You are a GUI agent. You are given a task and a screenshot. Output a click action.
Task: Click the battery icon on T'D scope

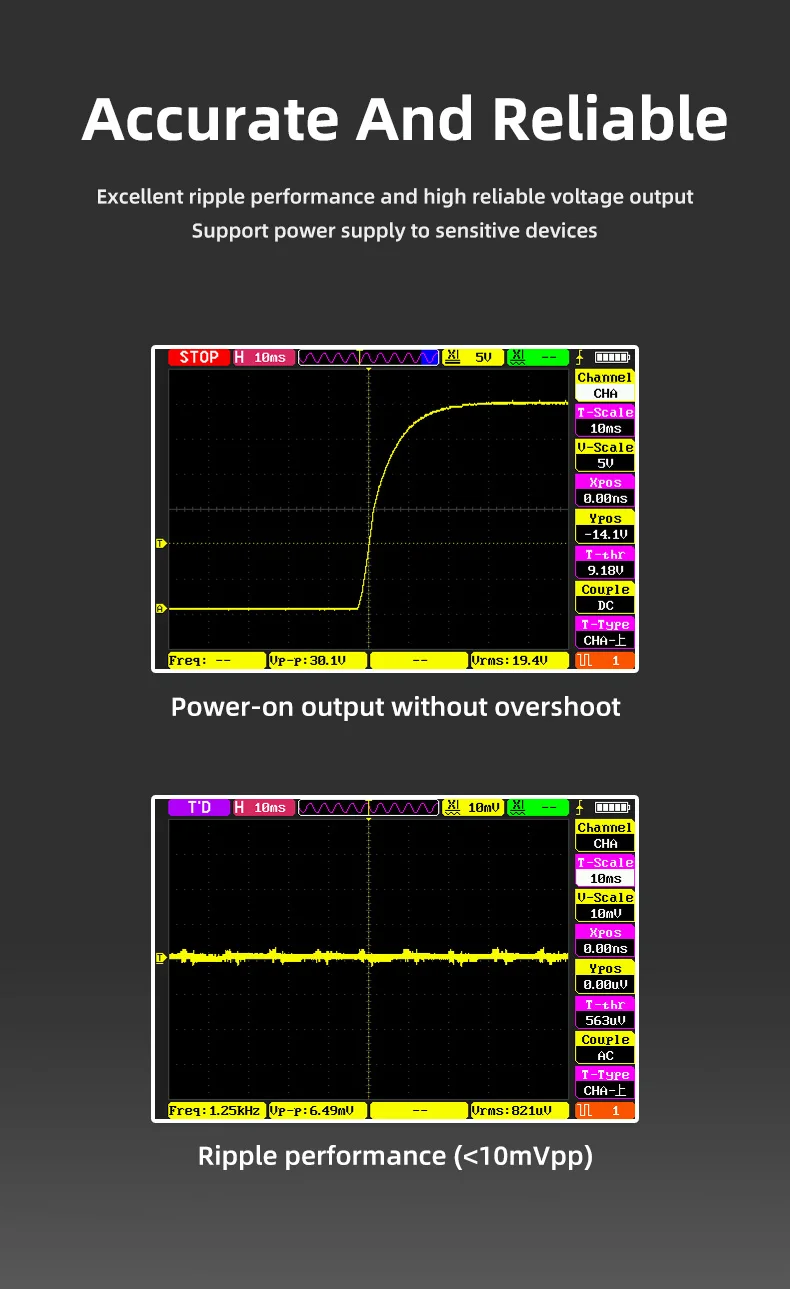pos(613,807)
